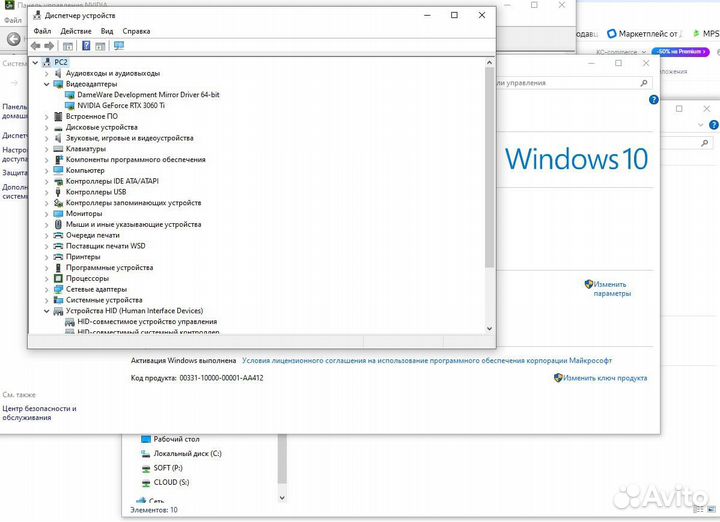The height and width of the screenshot is (522, 720).
Task: Expand the Дисковые устройства node
Action: coord(46,127)
